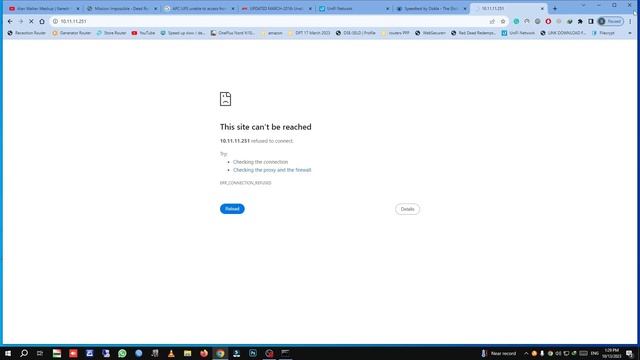Expand the bookmarks bar overflow arrow
Image resolution: width=640 pixels, height=360 pixels.
point(630,33)
